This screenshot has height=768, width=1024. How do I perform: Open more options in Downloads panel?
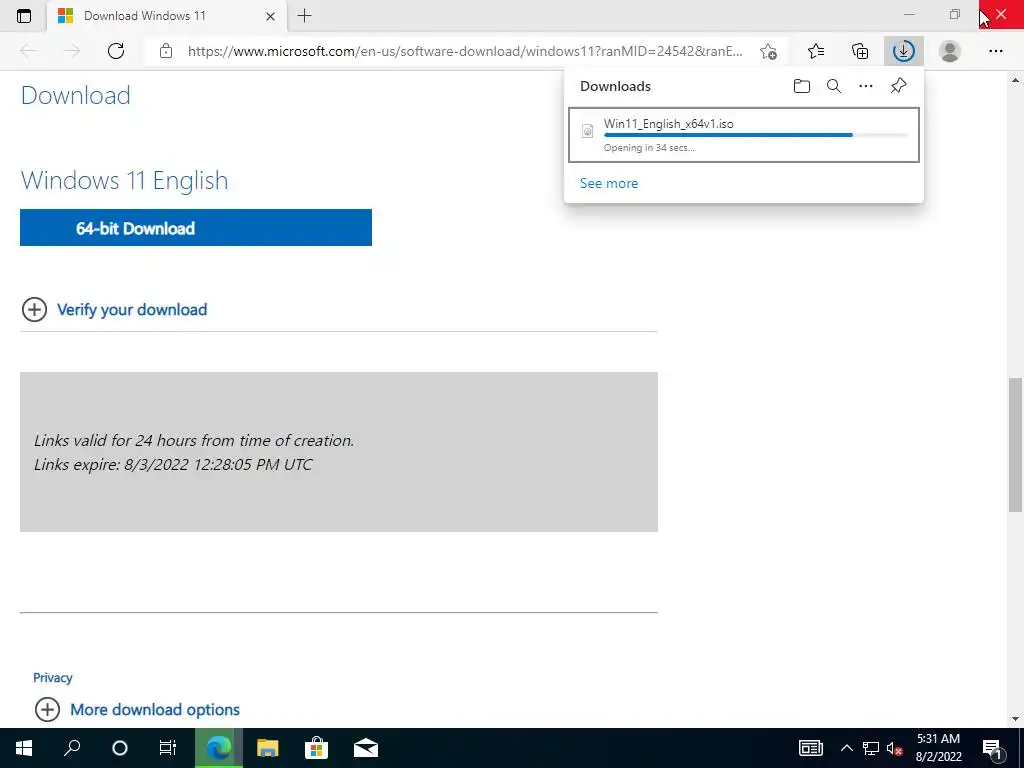(x=866, y=86)
